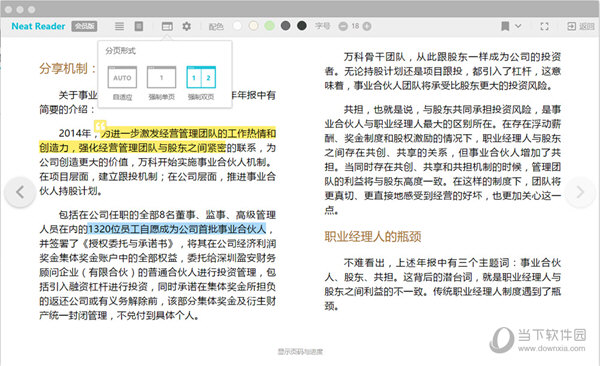This screenshot has width=600, height=366.
Task: Add a bookmark with bookmark icon
Action: 505,26
